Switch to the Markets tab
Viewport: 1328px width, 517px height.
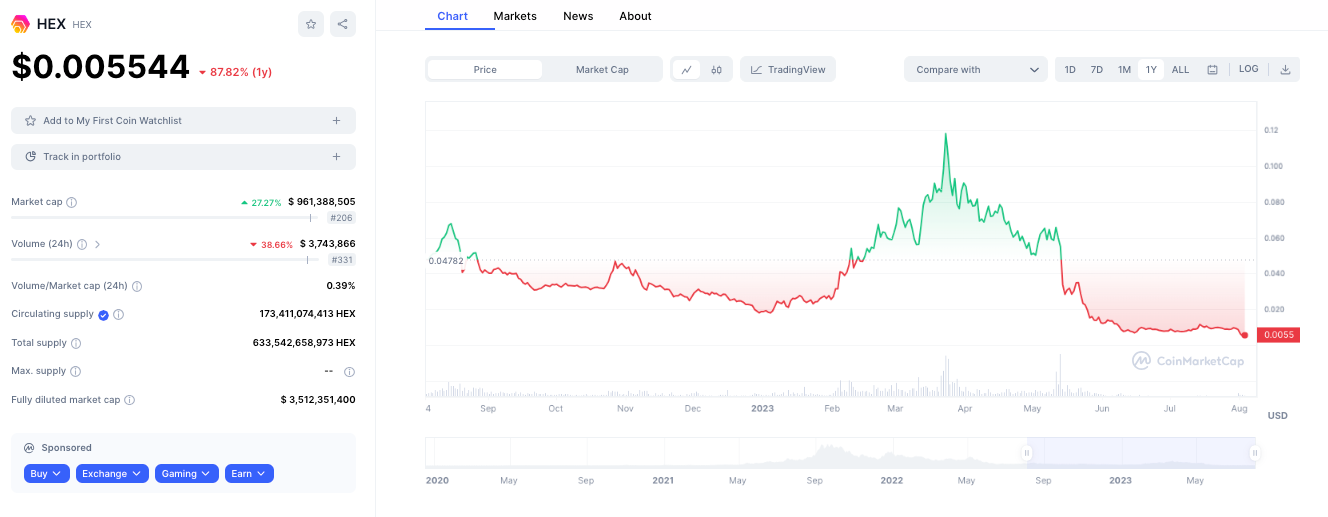coord(515,16)
